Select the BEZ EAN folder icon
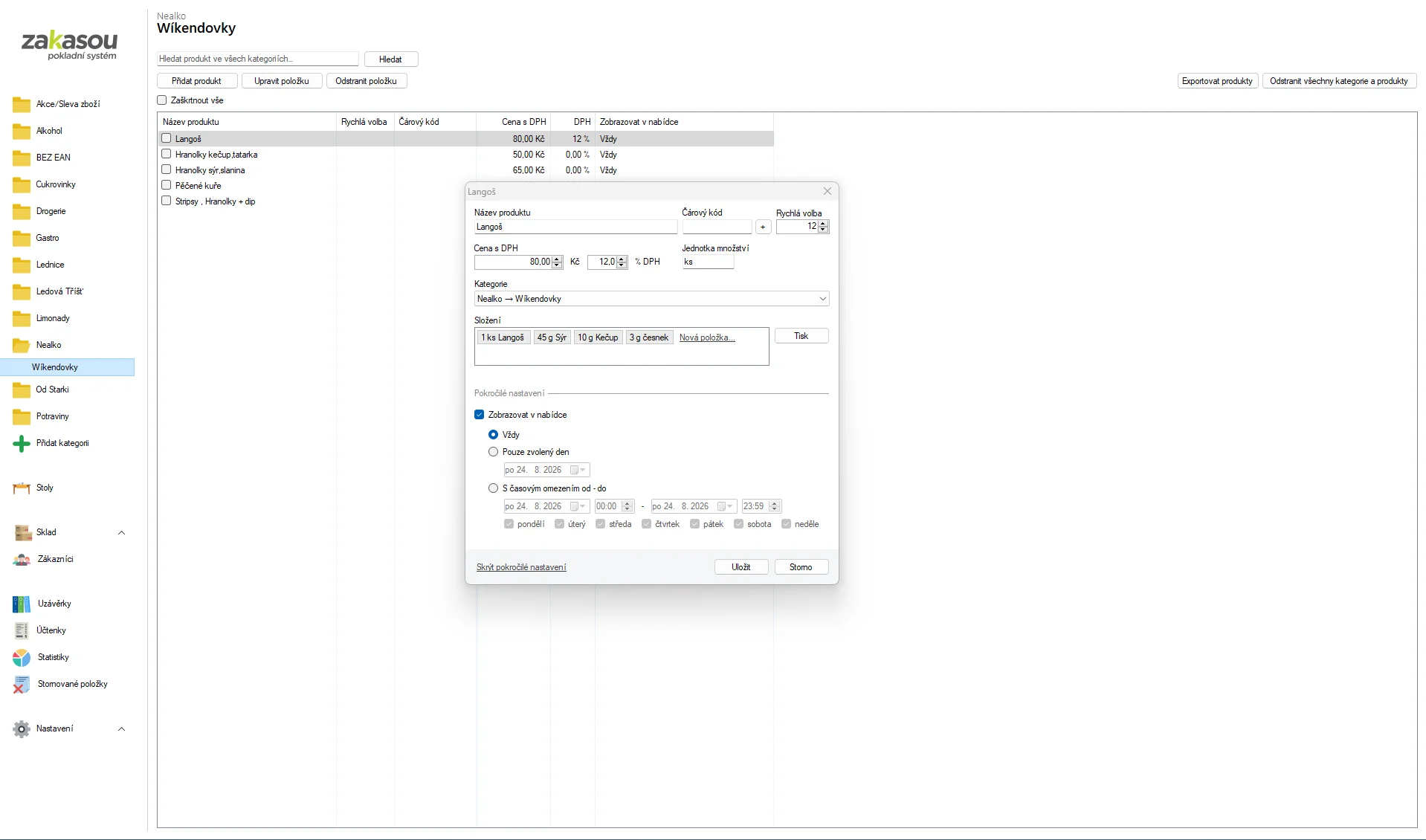Image resolution: width=1426 pixels, height=840 pixels. (22, 158)
